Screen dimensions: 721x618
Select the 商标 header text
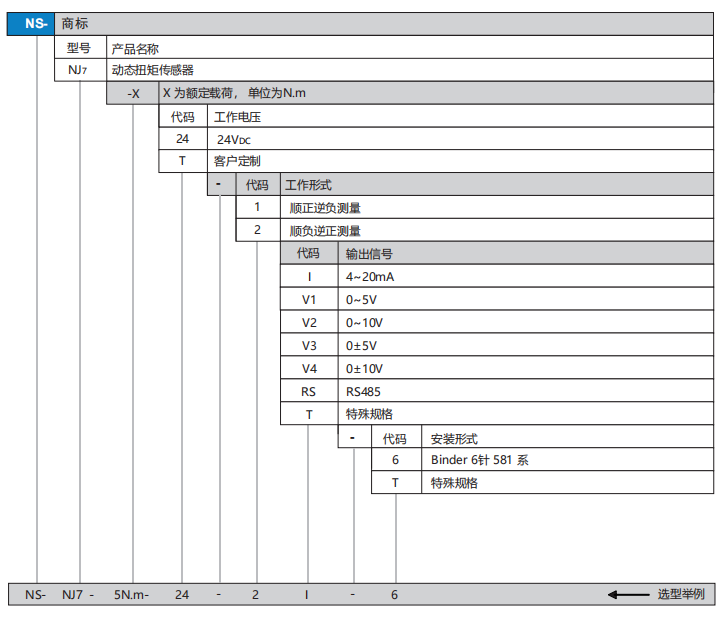74,23
